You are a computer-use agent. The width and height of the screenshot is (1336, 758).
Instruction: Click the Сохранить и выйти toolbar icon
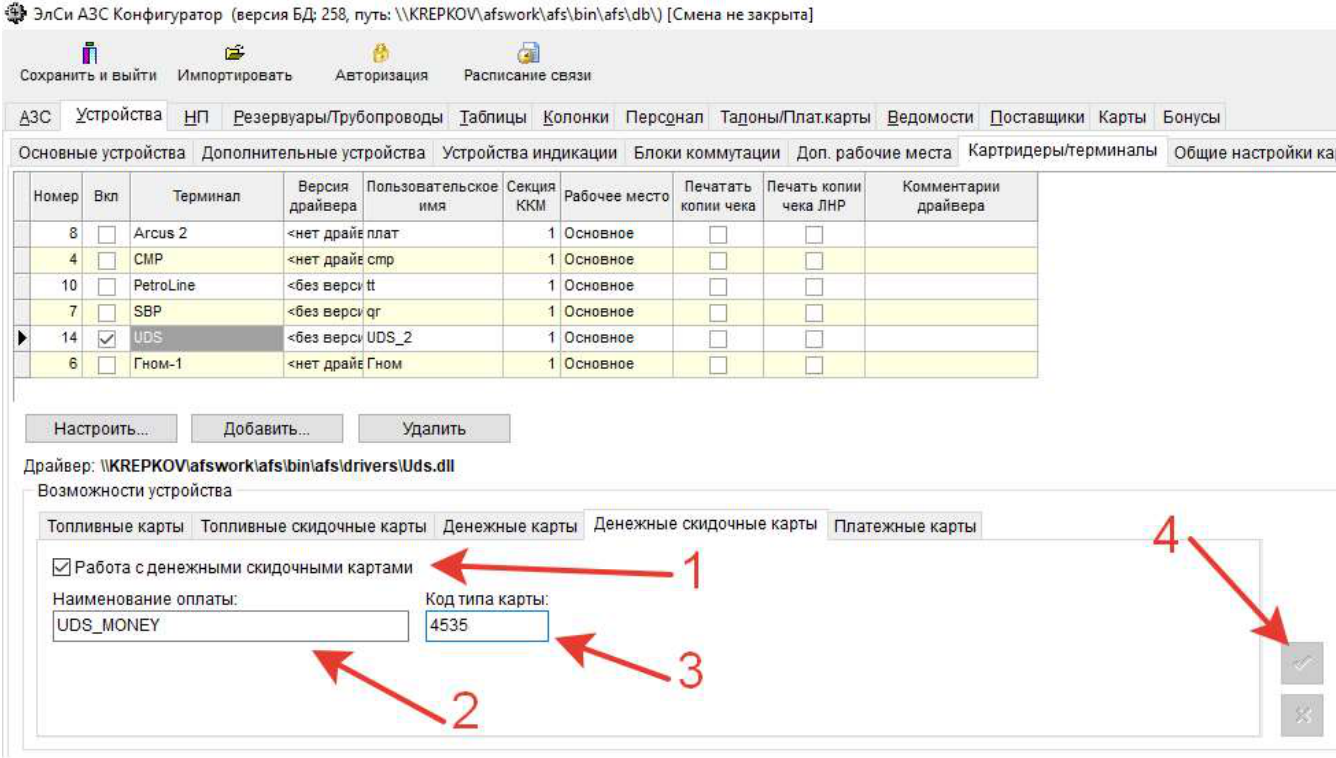point(88,52)
